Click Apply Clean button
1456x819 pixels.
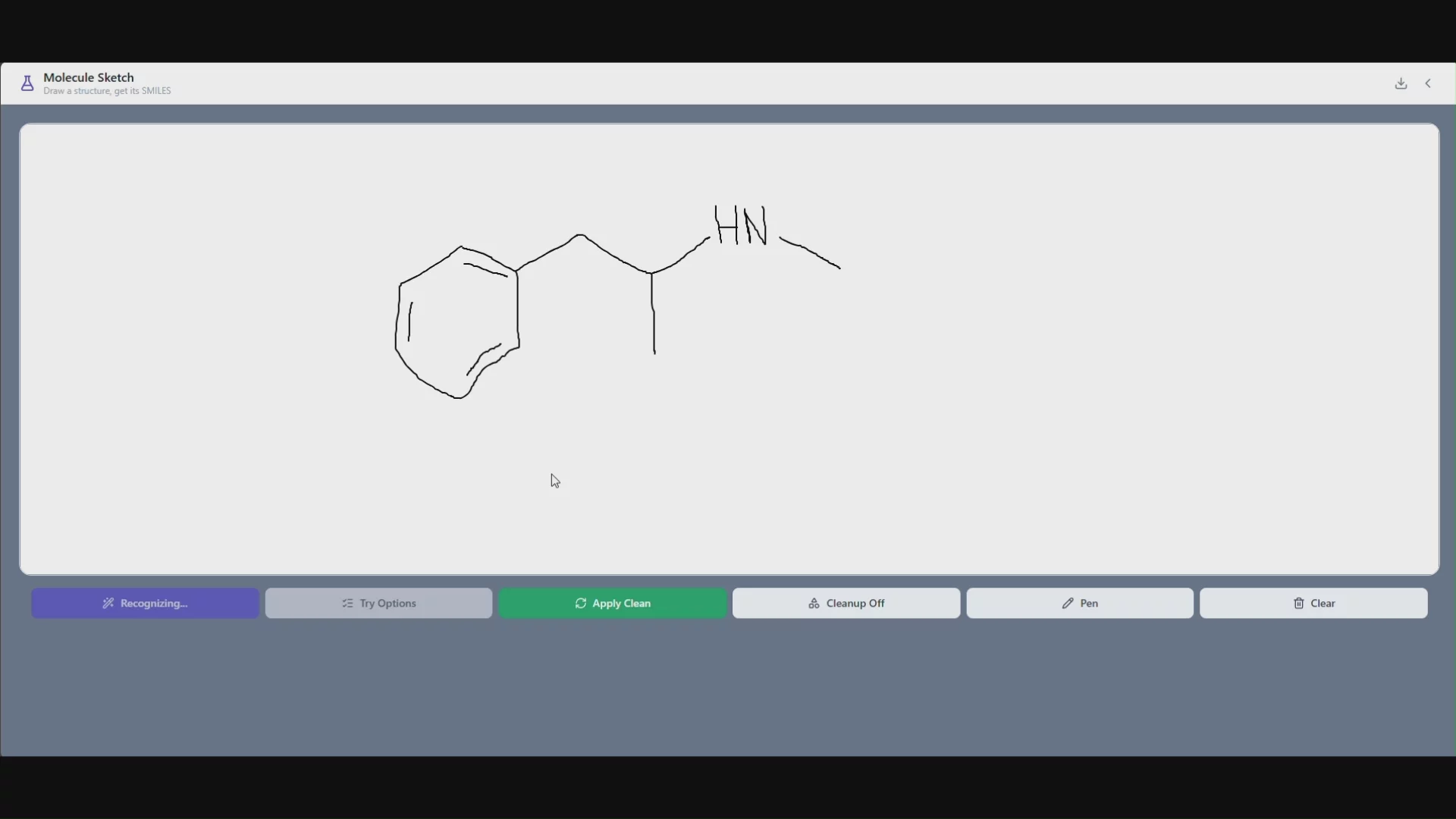tap(613, 603)
